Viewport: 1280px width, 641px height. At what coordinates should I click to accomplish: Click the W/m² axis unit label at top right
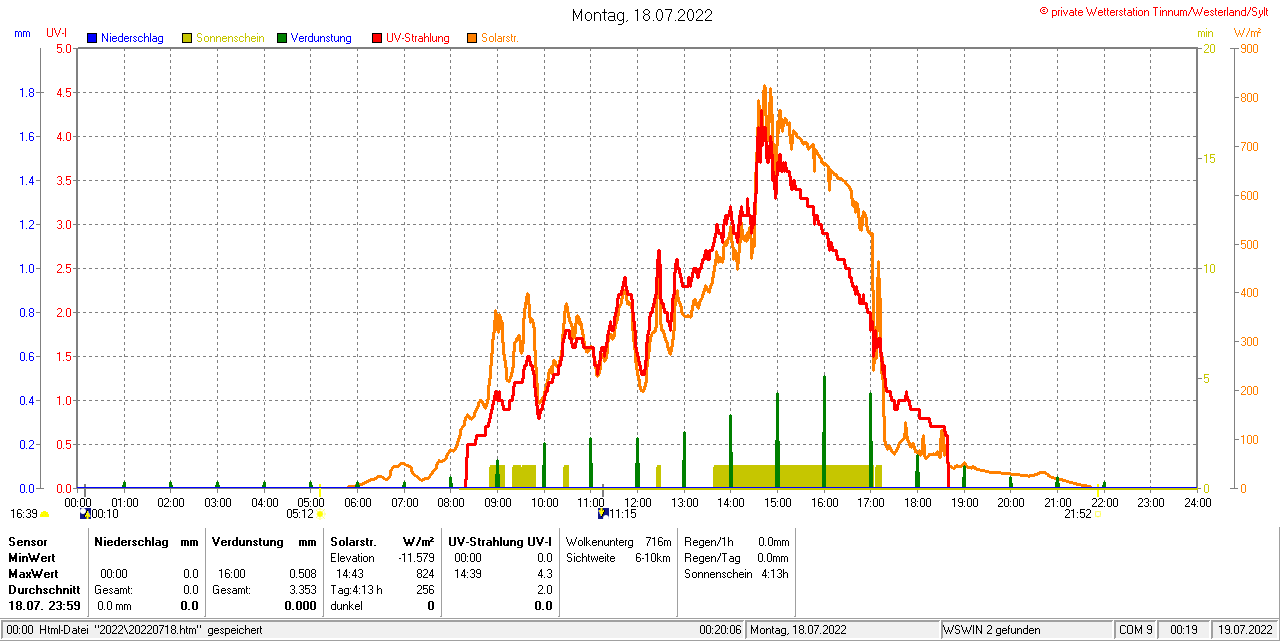click(x=1247, y=33)
